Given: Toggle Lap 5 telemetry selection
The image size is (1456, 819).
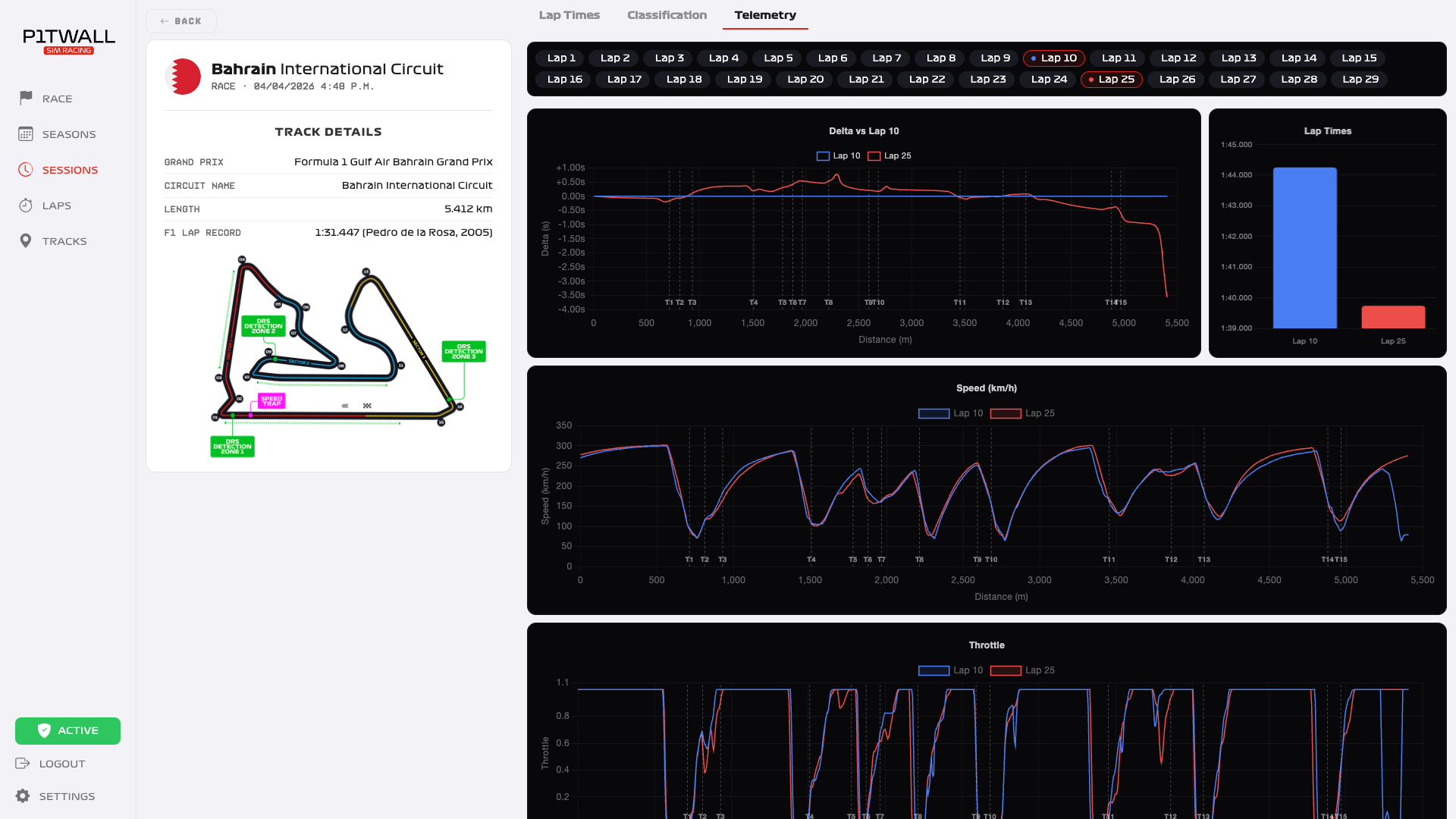Looking at the screenshot, I should click(778, 58).
